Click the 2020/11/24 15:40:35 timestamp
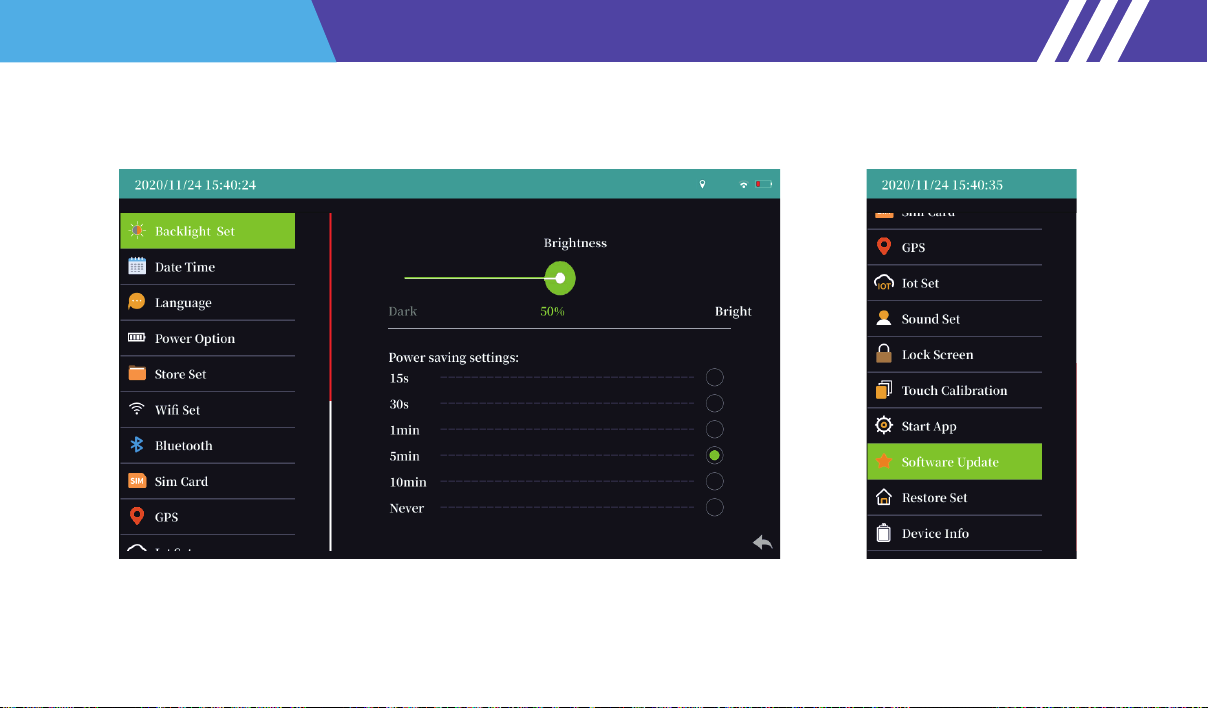1208x708 pixels. point(943,184)
